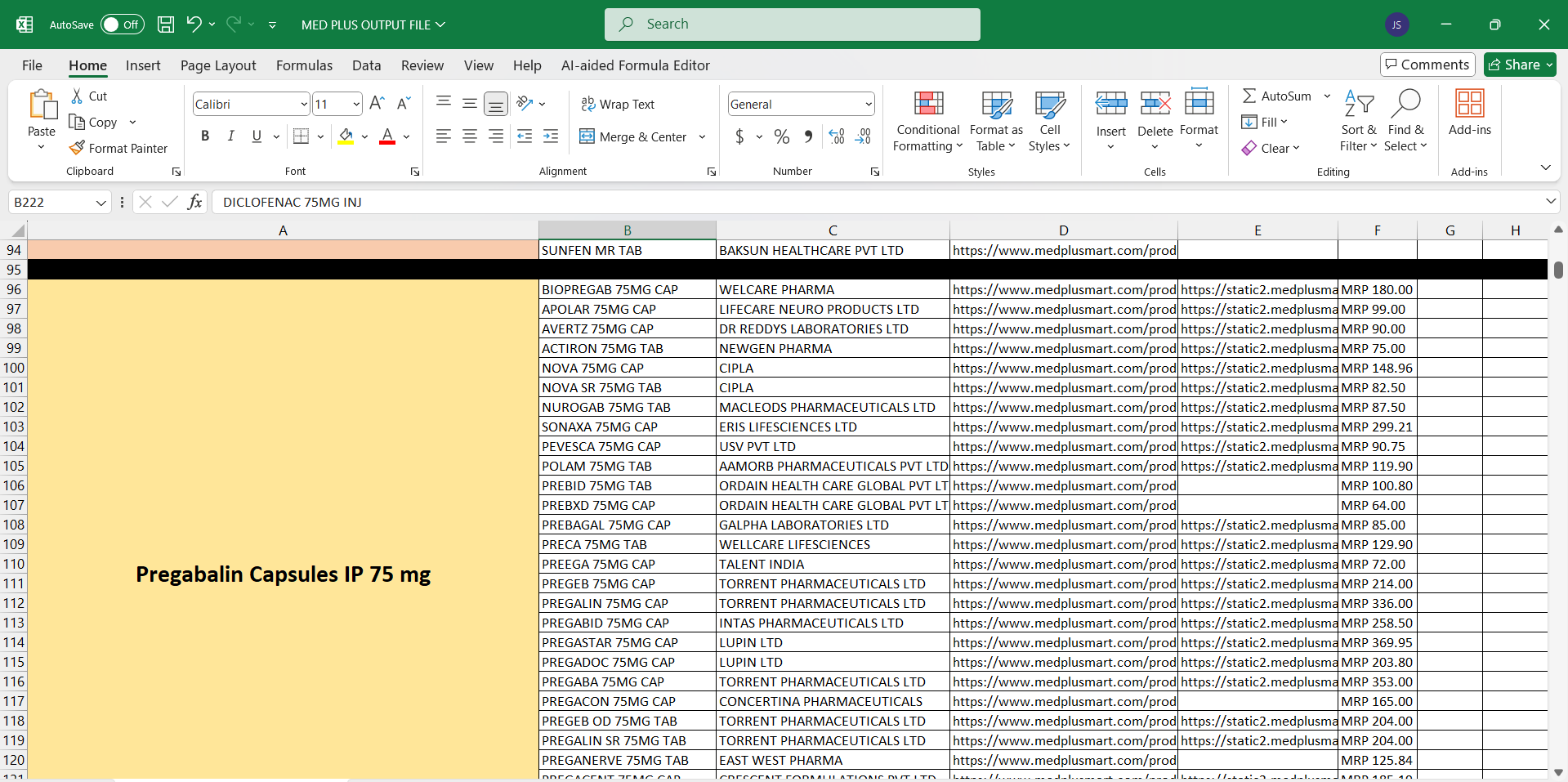Image resolution: width=1568 pixels, height=782 pixels.
Task: Toggle Bottom Align button
Action: (x=496, y=103)
